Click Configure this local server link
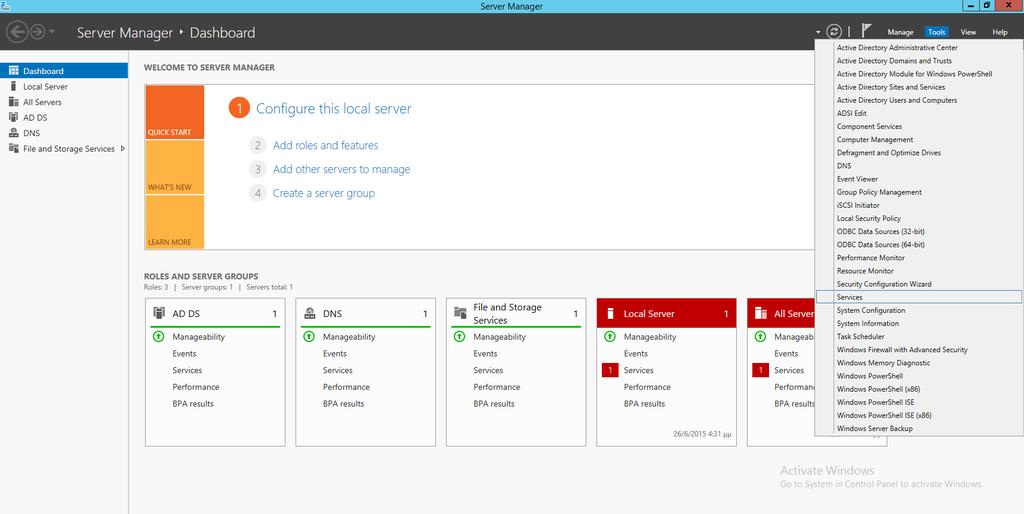 (334, 109)
